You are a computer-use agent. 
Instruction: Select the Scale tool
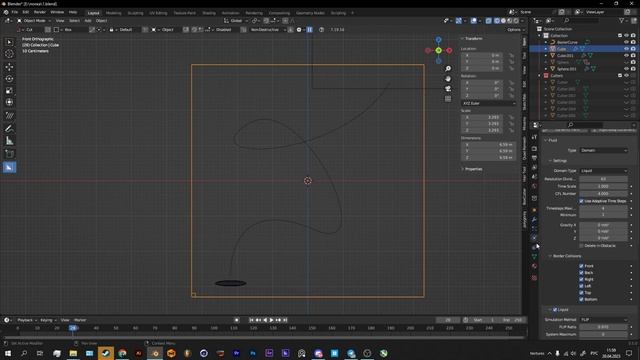click(9, 91)
